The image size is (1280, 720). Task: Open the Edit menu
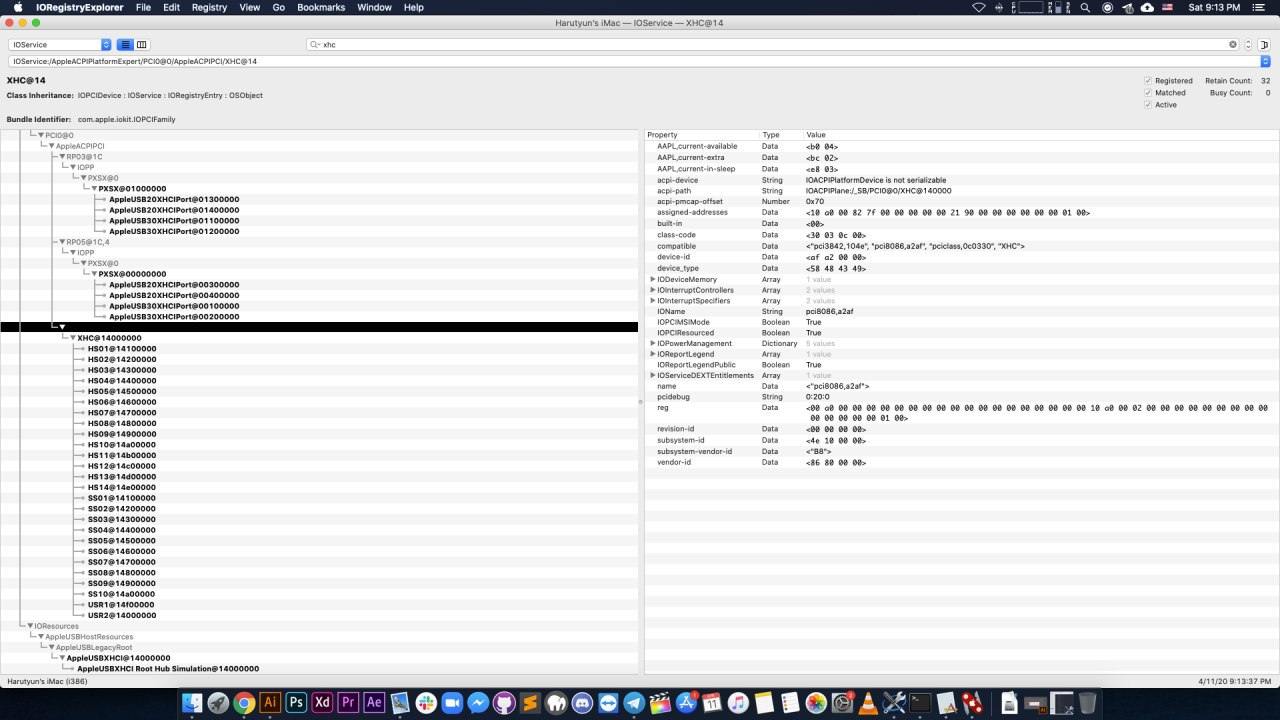coord(172,7)
